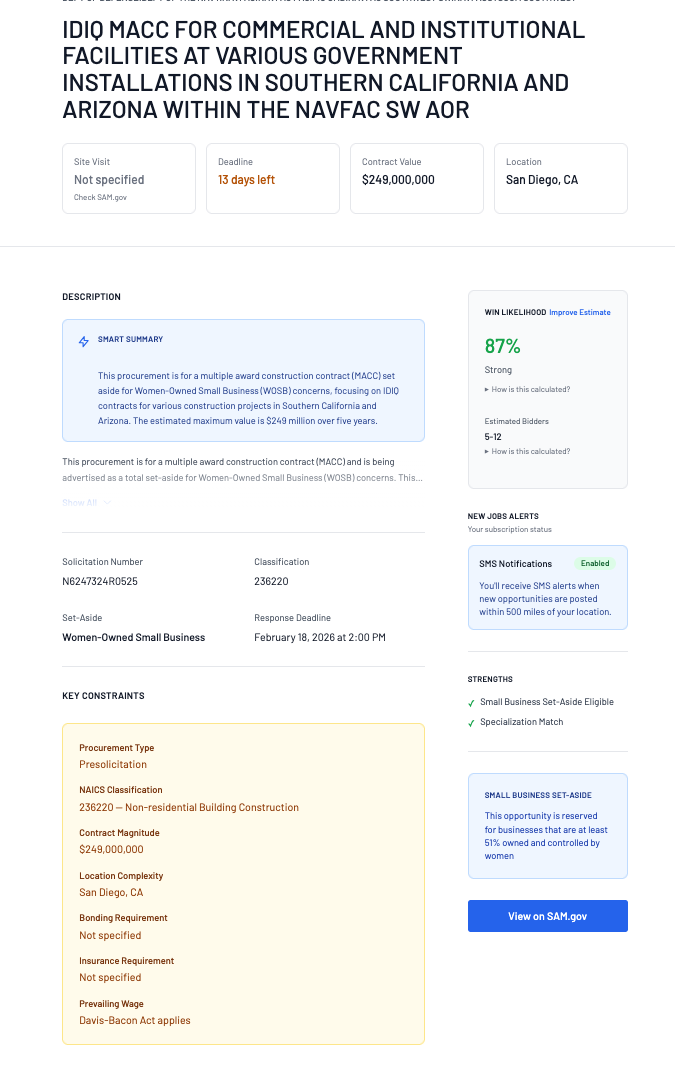This screenshot has width=675, height=1066.
Task: Click the checkmark beside Specialization Match
Action: click(x=471, y=723)
